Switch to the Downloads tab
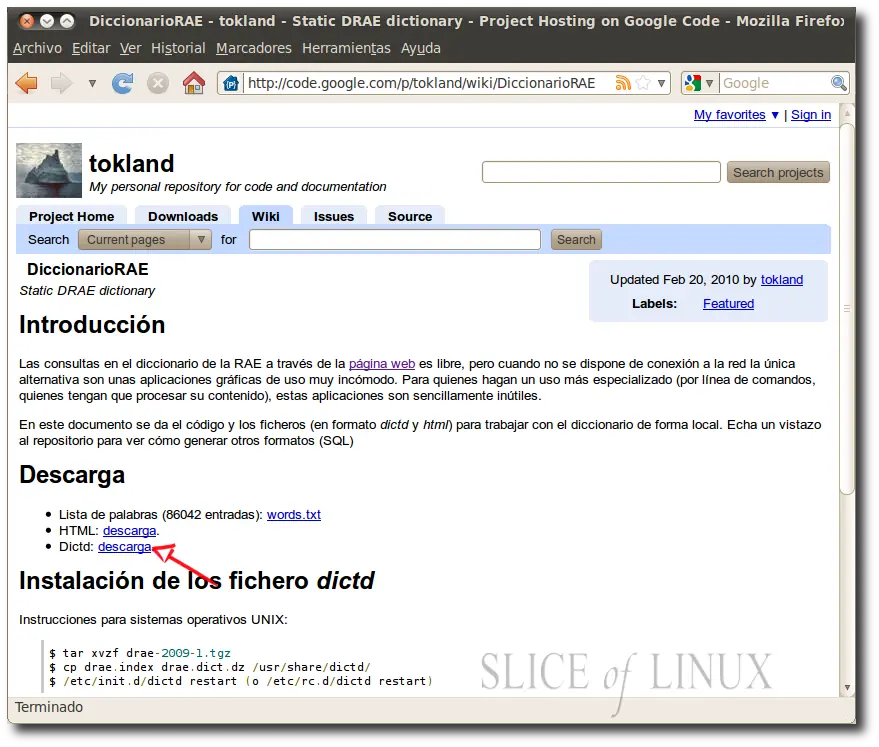Image resolution: width=879 pixels, height=747 pixels. pos(183,216)
